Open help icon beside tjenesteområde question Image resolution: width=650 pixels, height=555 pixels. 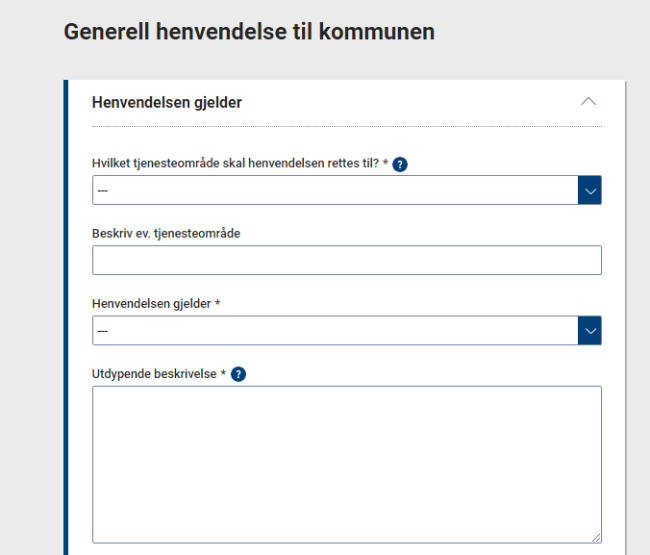[x=400, y=164]
